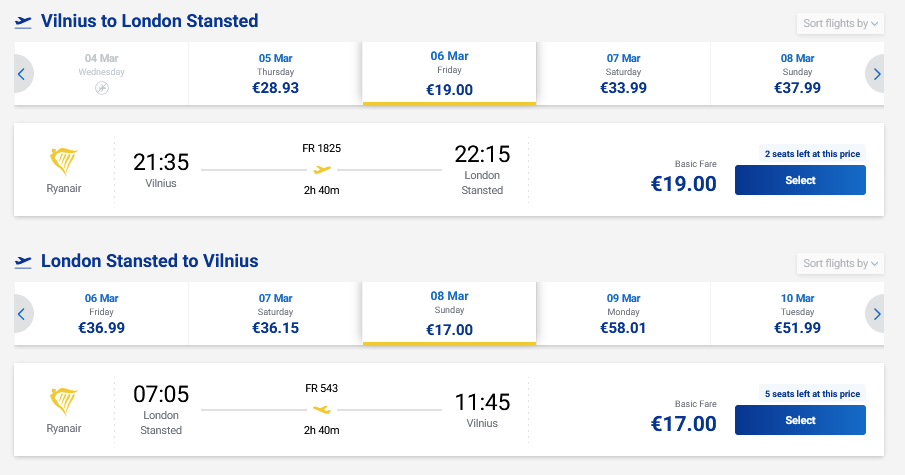Click the no-flights icon under 04 Mar Wednesday
Image resolution: width=905 pixels, height=475 pixels.
point(102,89)
